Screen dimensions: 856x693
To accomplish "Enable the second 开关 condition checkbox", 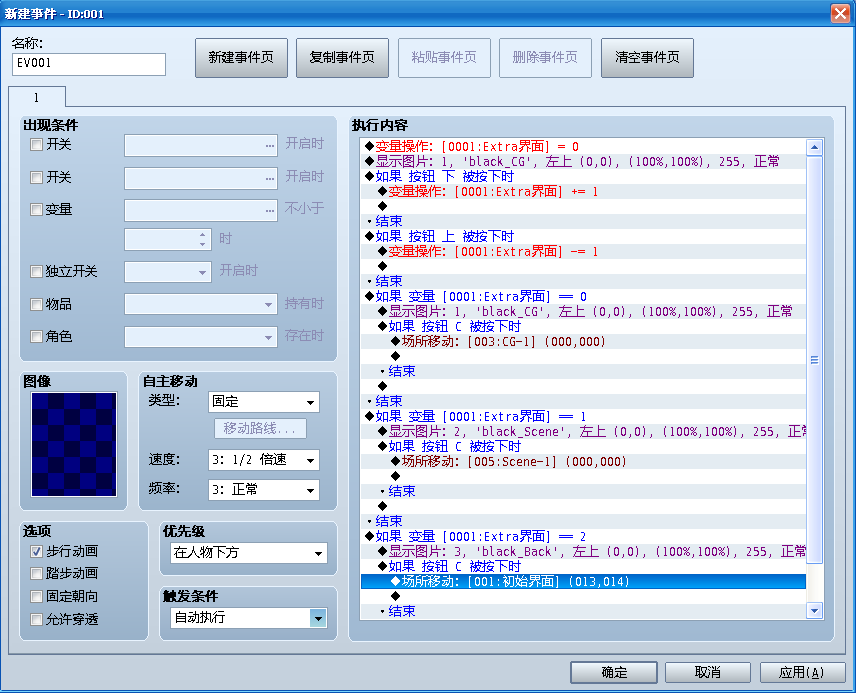I will click(37, 177).
